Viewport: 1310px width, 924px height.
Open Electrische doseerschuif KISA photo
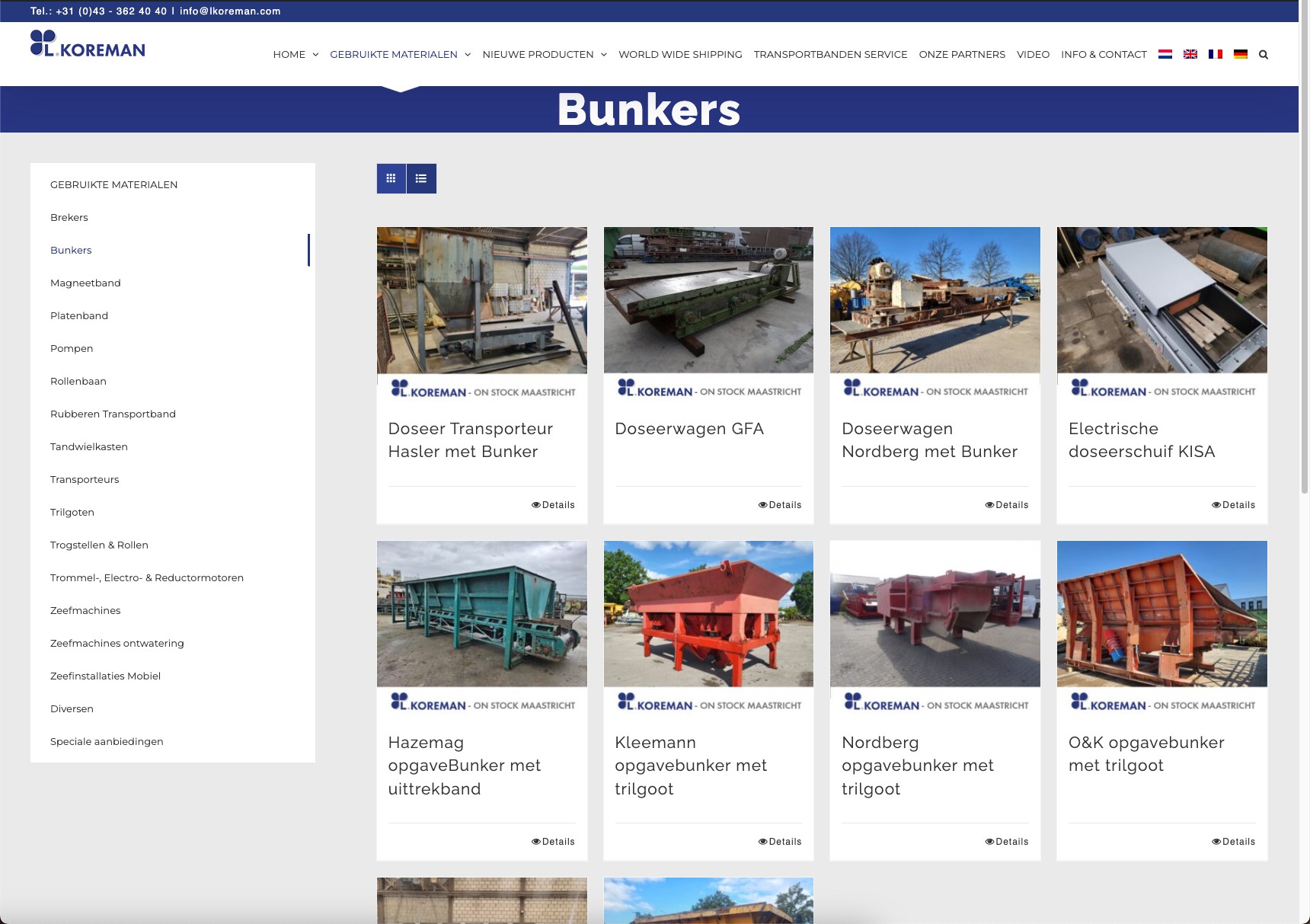(1162, 315)
